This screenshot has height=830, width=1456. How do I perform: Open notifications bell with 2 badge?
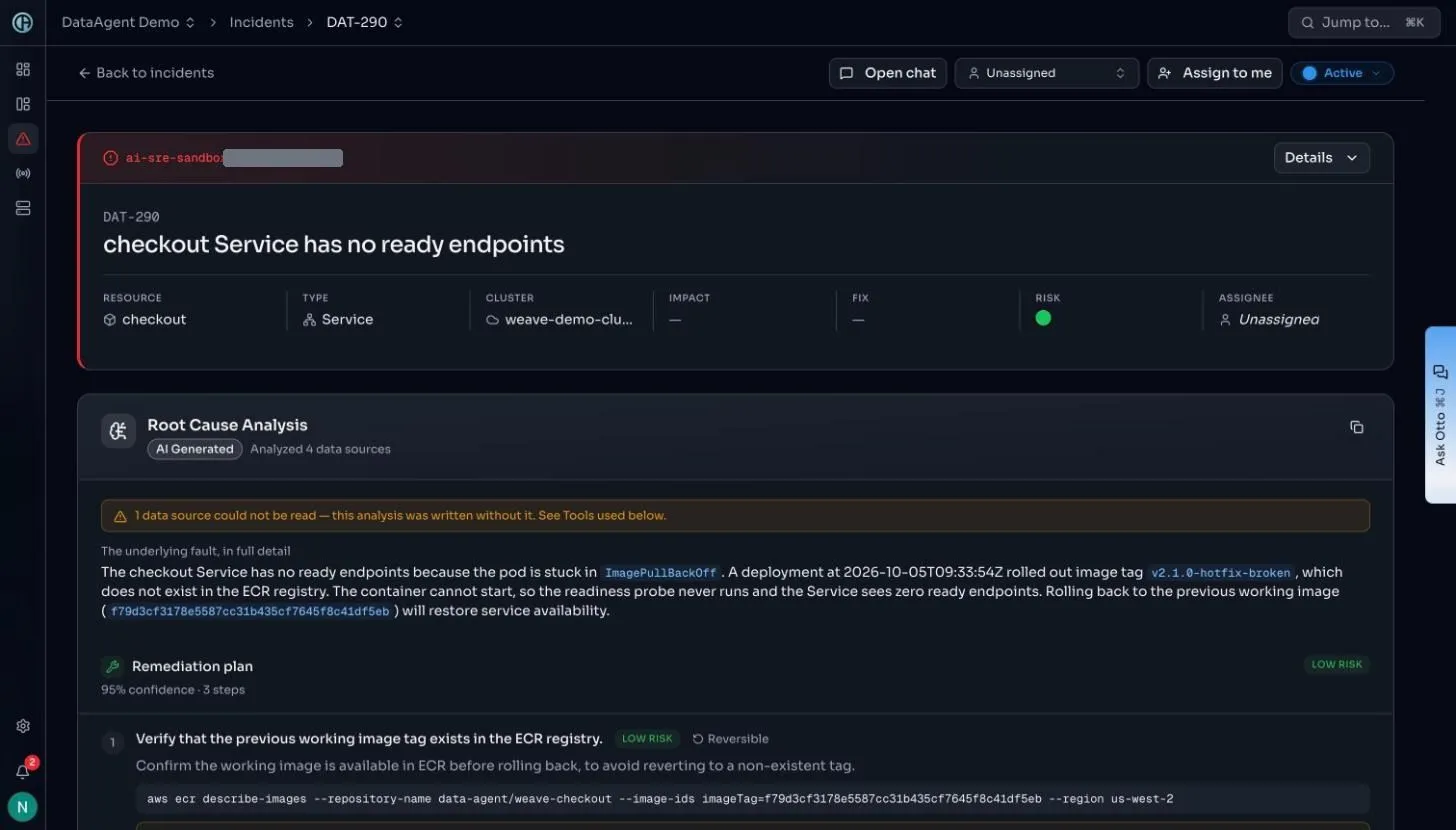[23, 770]
